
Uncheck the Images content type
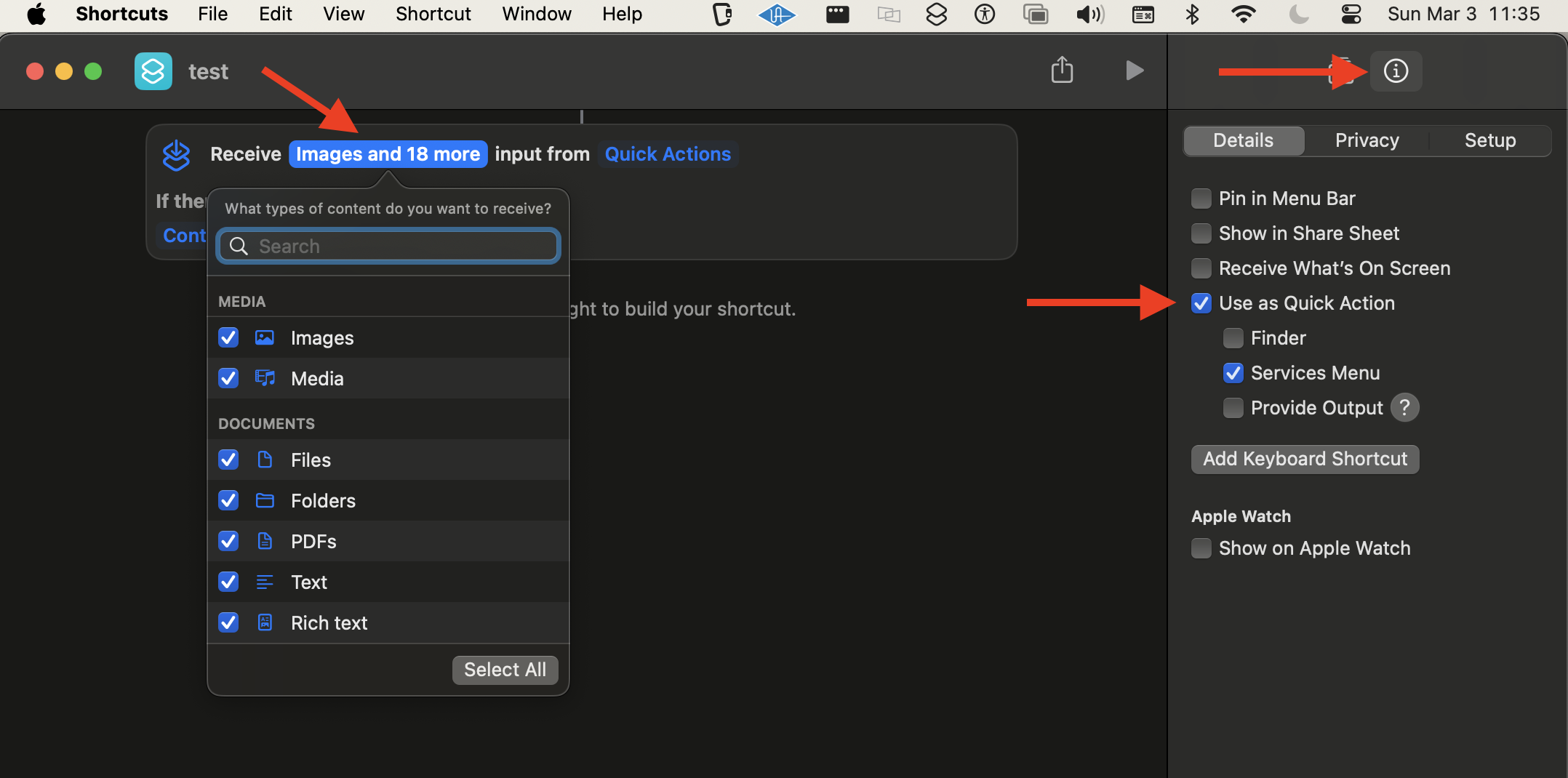(x=228, y=338)
